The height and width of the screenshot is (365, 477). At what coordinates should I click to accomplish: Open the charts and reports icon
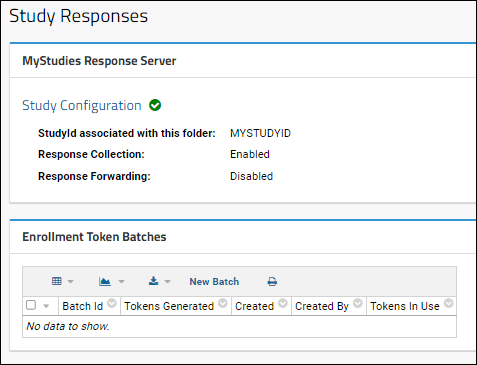click(105, 282)
